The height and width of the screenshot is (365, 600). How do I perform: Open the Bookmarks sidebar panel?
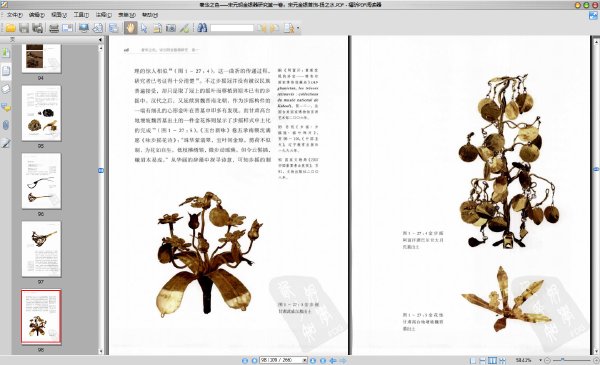6,53
